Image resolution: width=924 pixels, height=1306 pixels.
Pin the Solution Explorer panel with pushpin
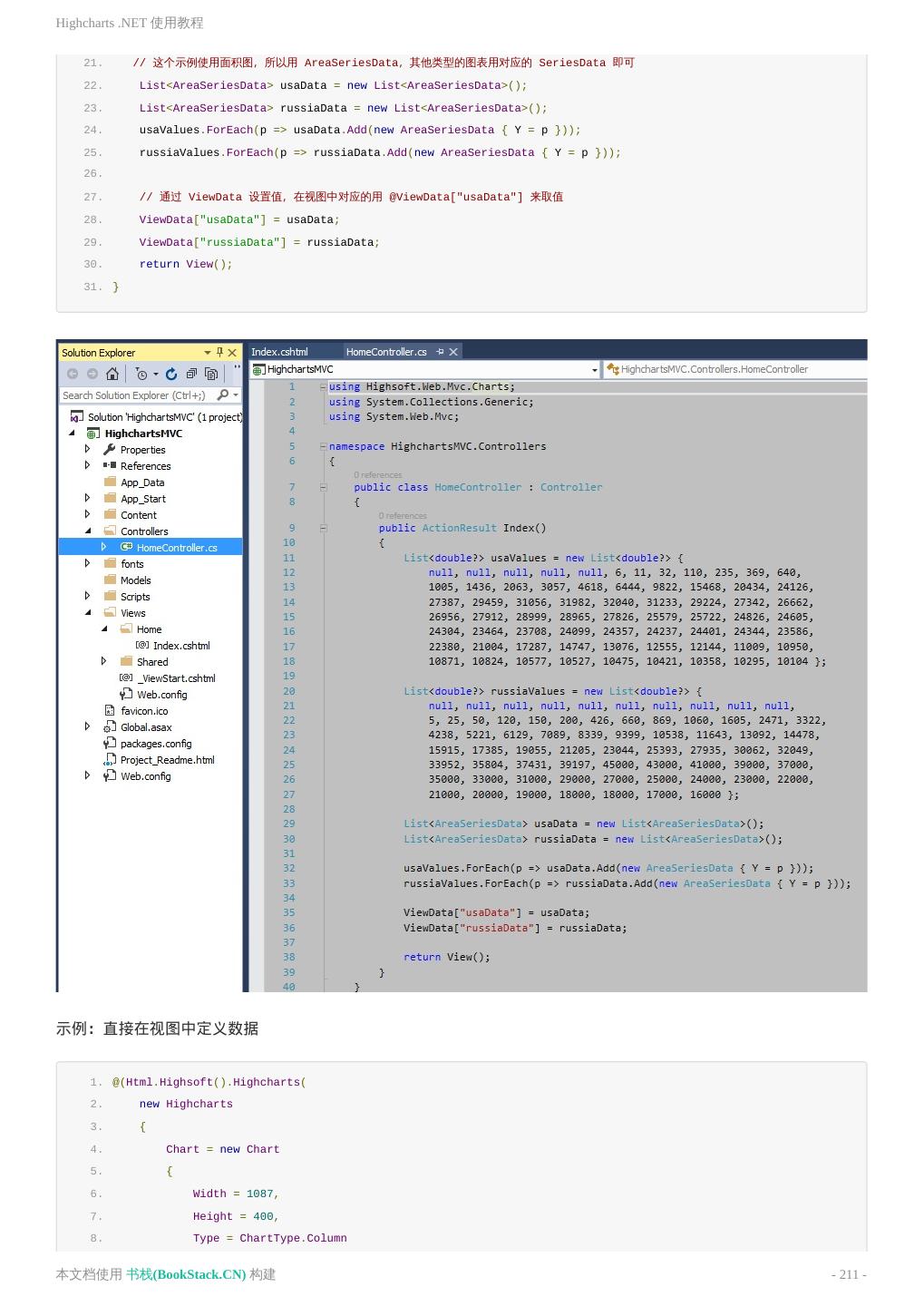click(x=219, y=352)
